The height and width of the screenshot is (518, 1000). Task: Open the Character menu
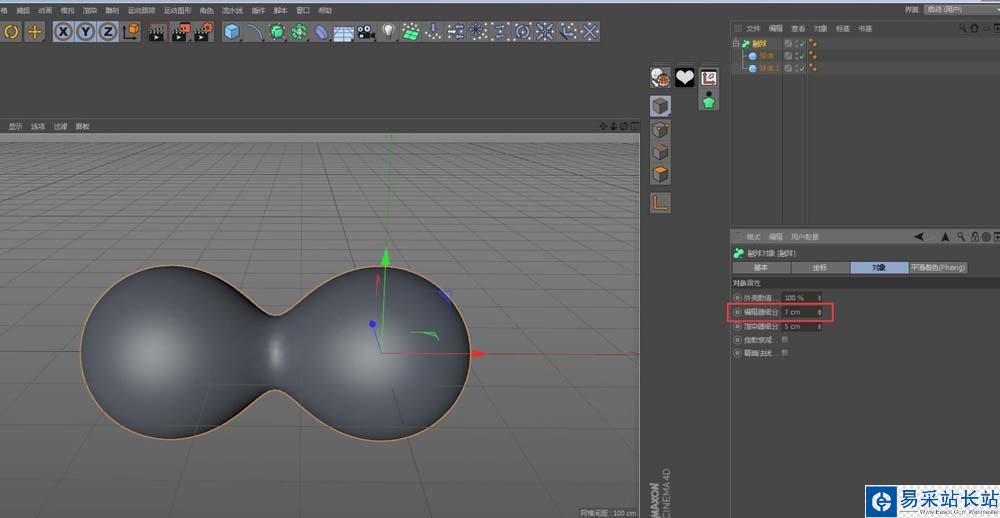coord(206,10)
